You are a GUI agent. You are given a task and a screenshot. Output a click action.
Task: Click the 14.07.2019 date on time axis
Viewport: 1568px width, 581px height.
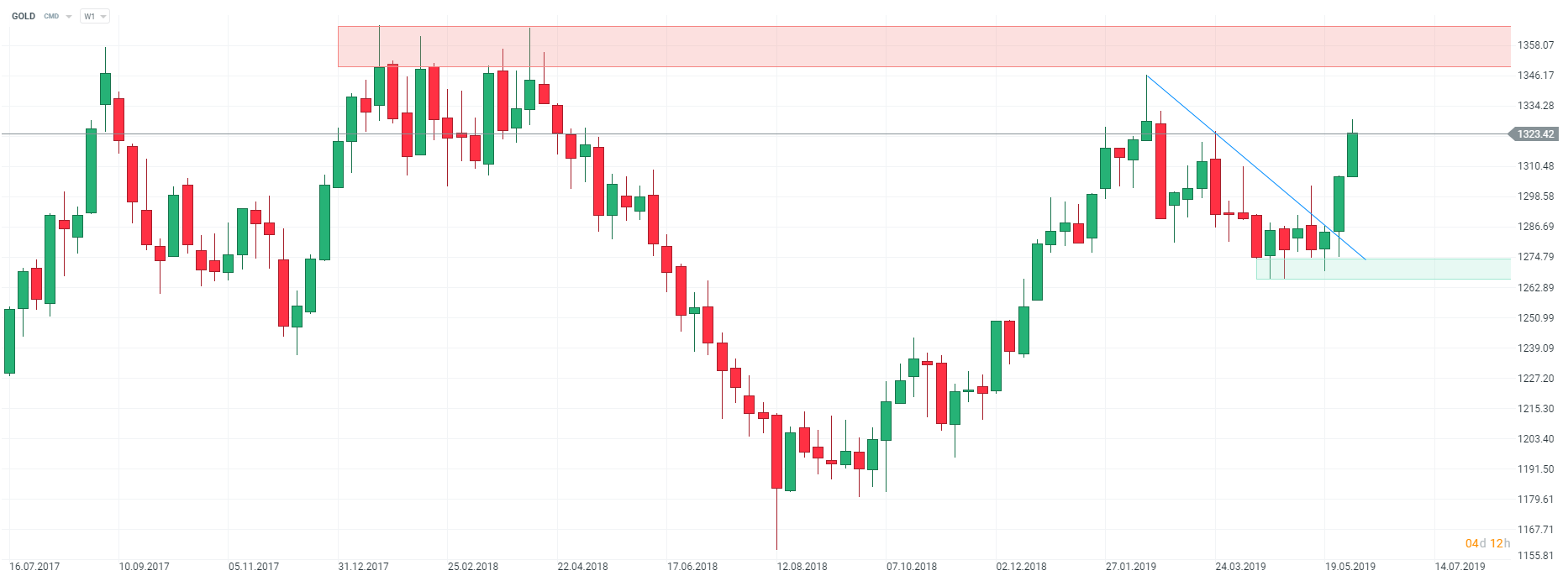coord(1460,567)
